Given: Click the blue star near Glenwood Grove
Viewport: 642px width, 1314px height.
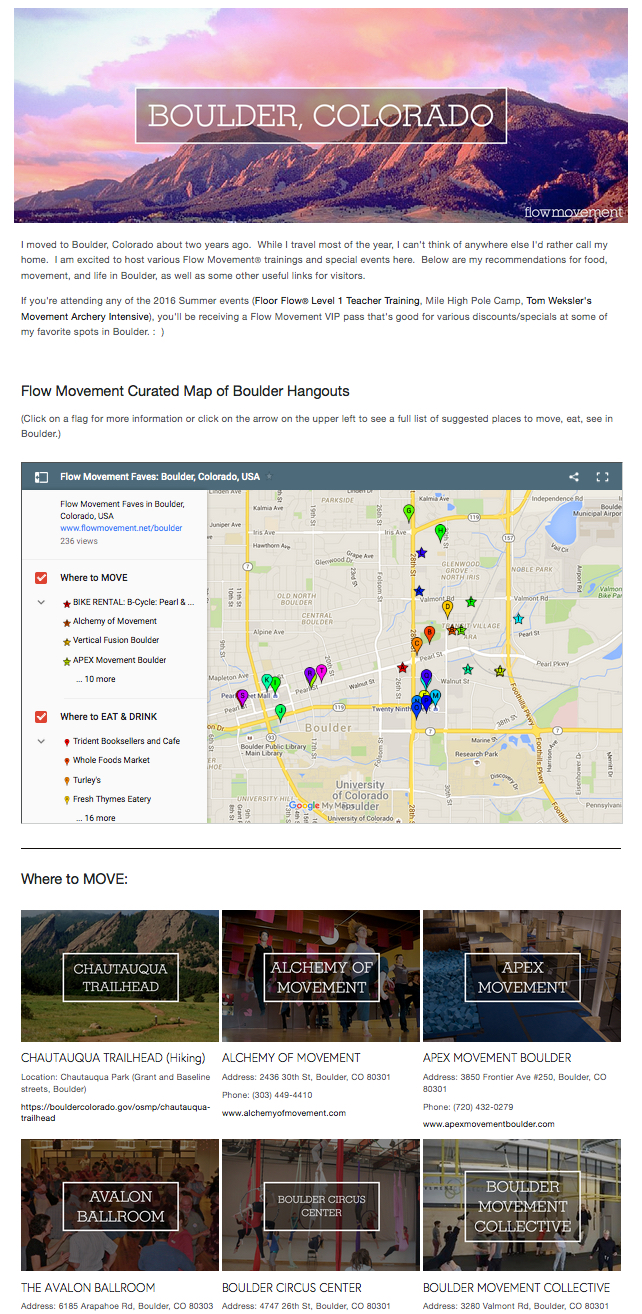Looking at the screenshot, I should tap(421, 553).
